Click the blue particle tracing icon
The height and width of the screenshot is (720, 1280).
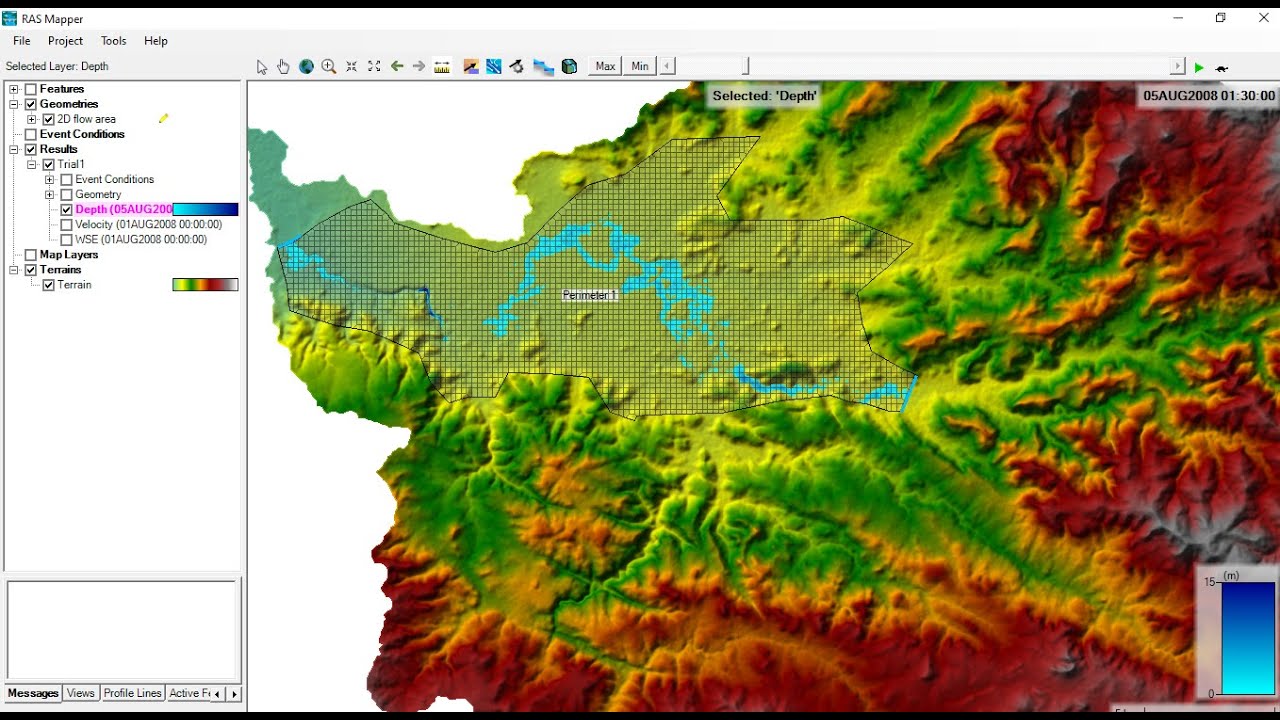click(494, 67)
